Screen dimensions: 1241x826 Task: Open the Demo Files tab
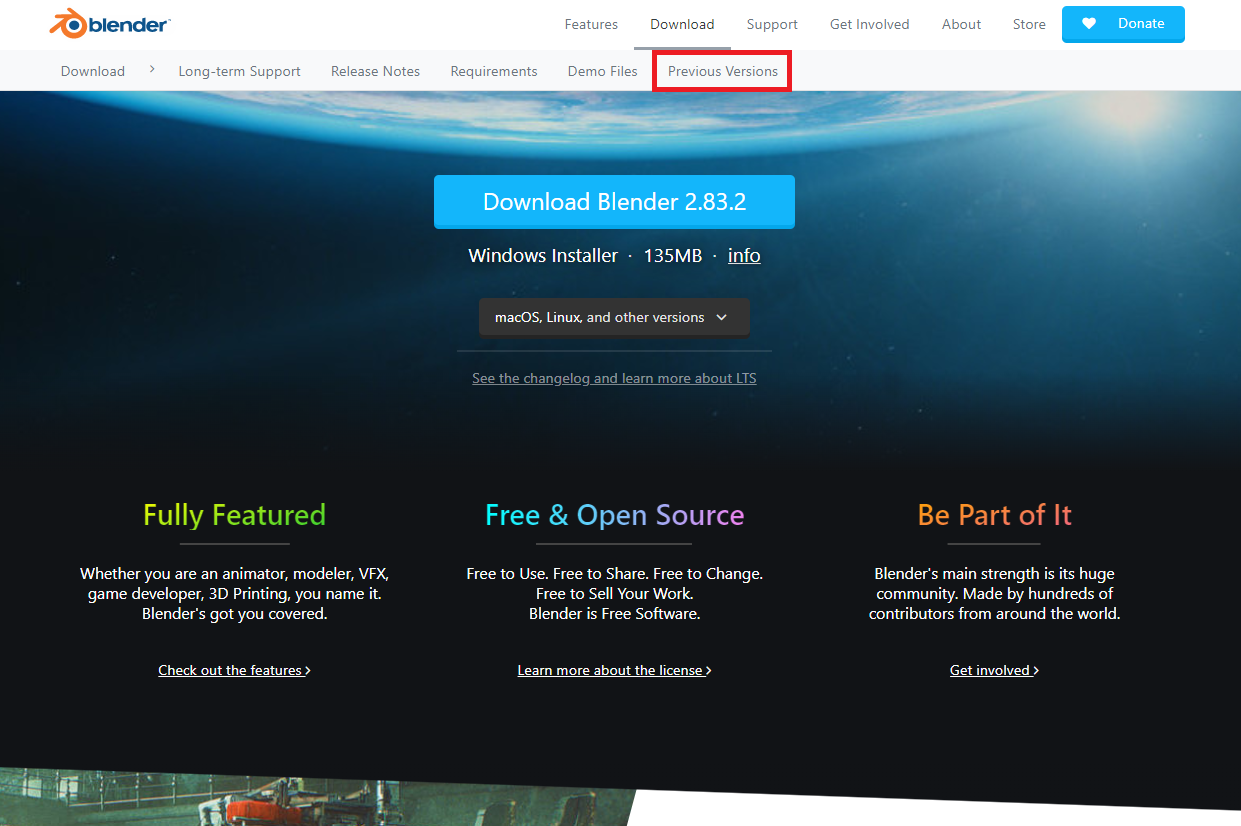602,71
